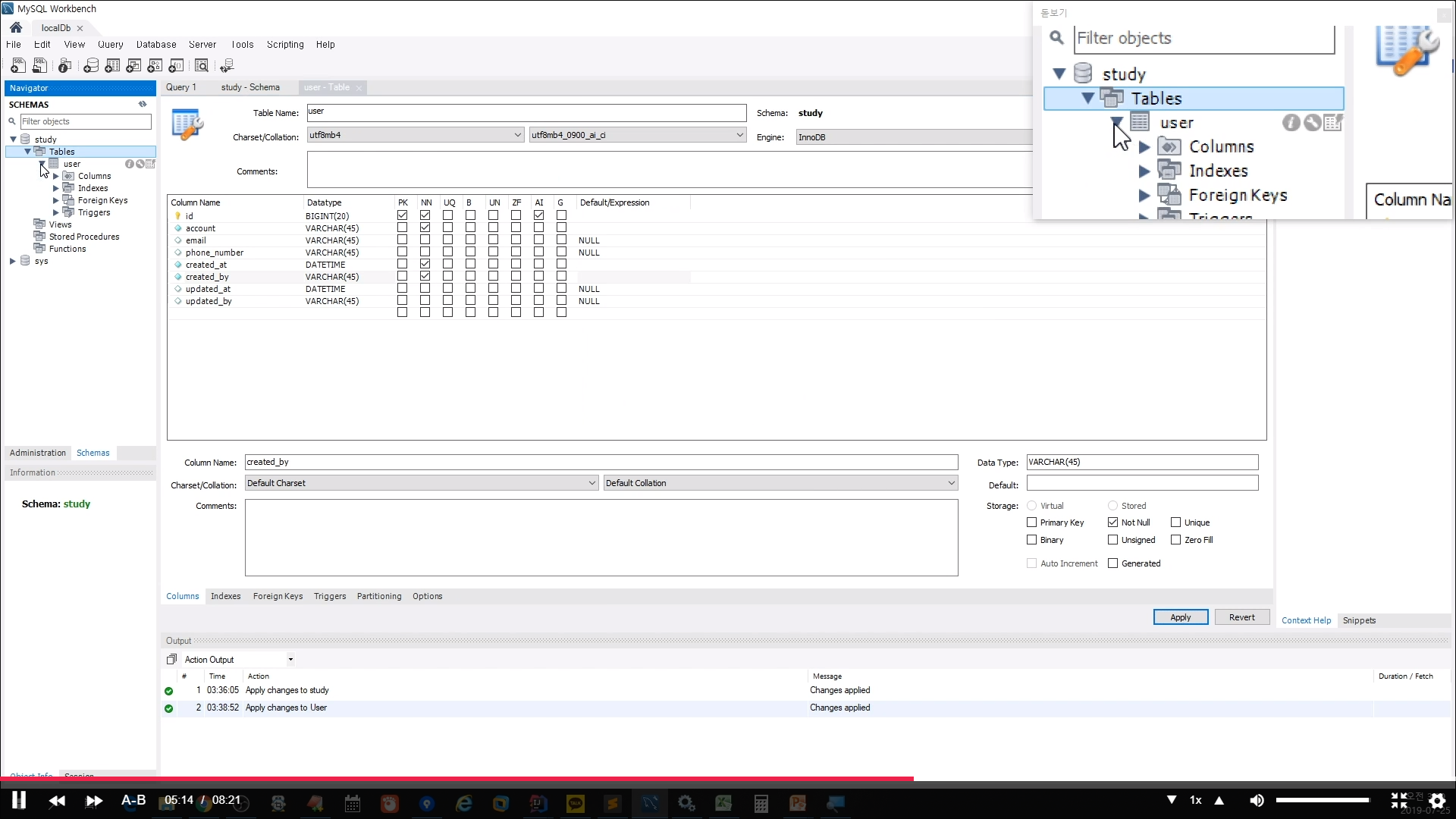Viewport: 1456px width, 819px height.
Task: Click create new schema toolbar icon
Action: pyautogui.click(x=91, y=66)
